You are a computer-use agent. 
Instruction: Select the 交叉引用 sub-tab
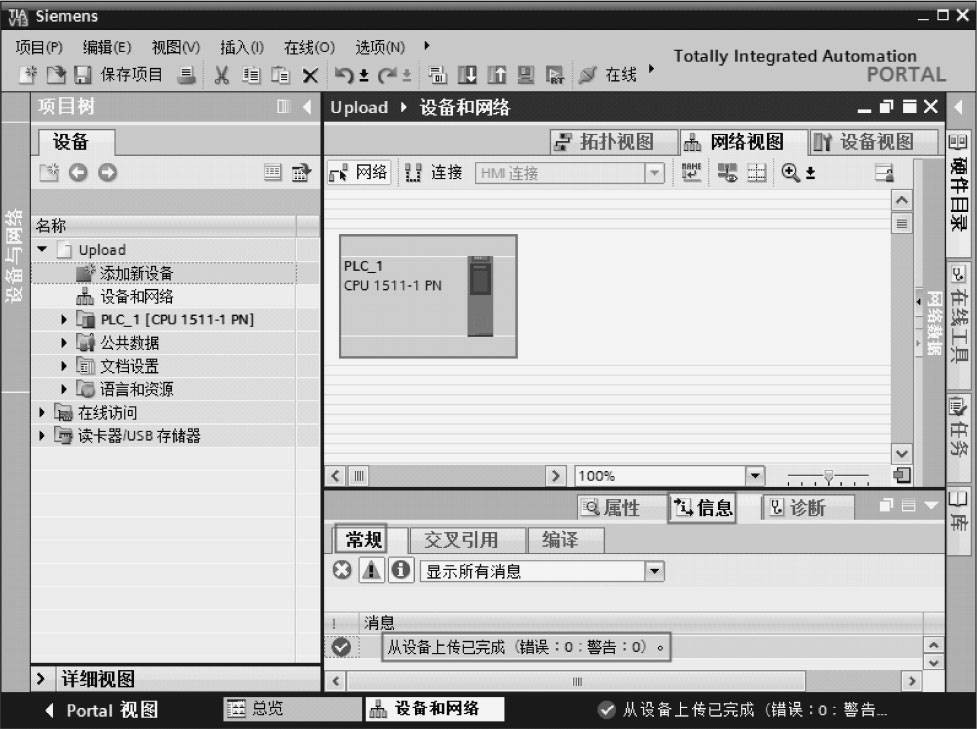point(467,540)
